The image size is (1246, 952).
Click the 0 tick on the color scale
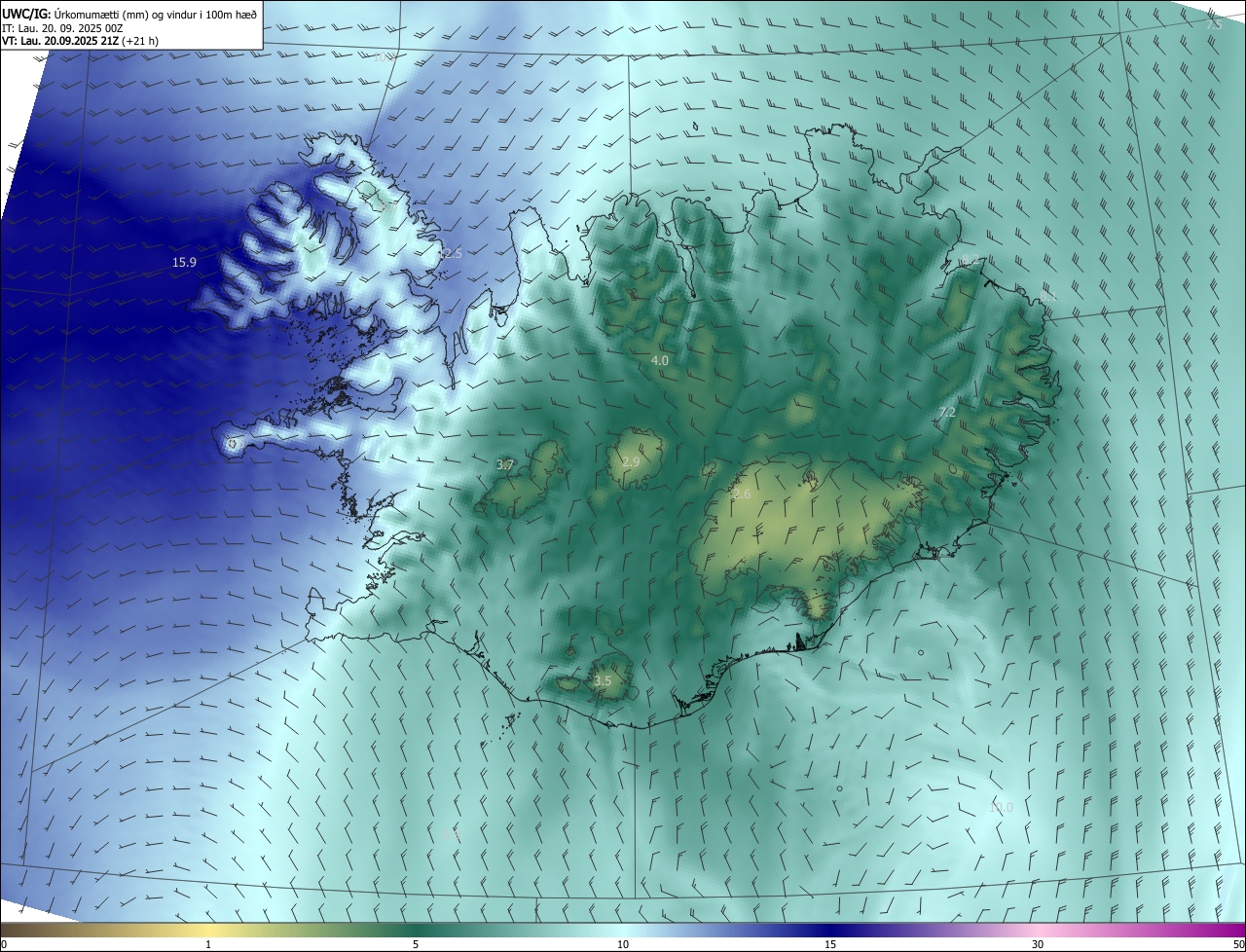[4, 945]
